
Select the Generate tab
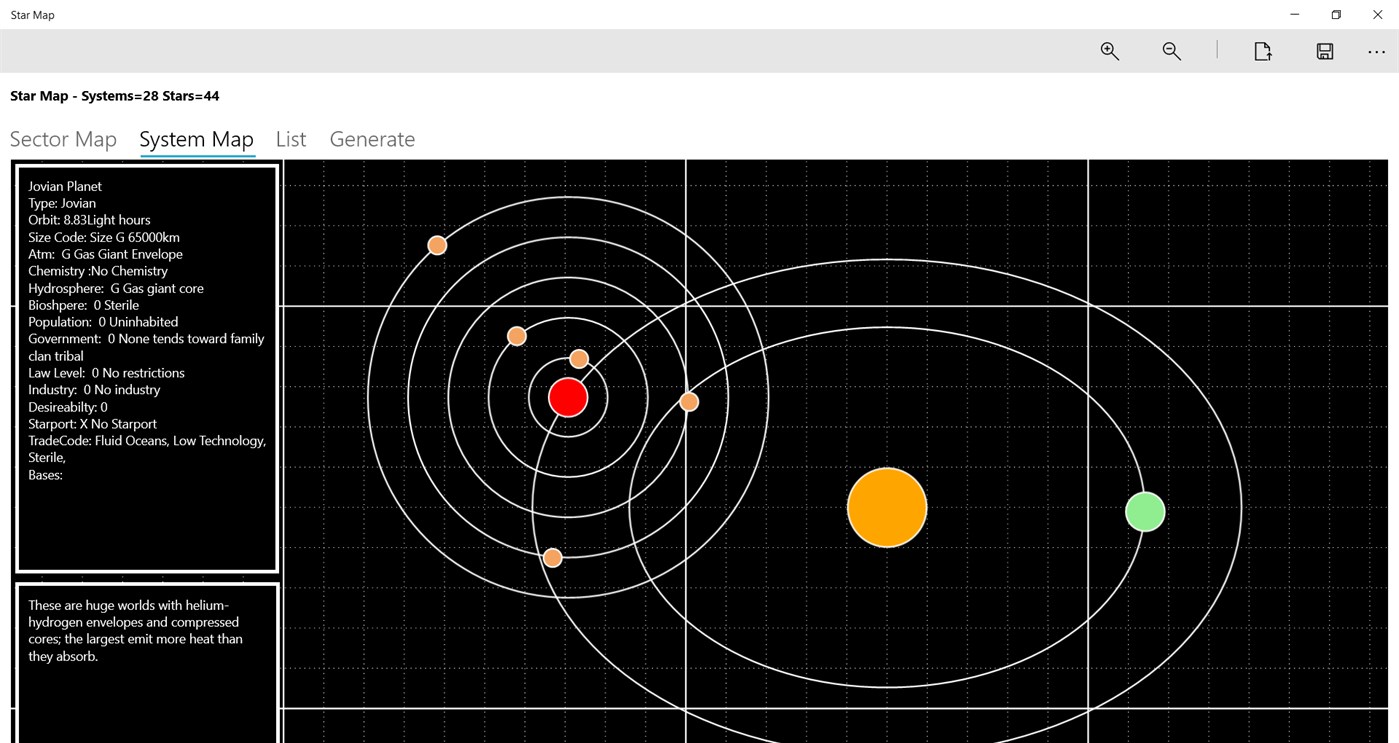(x=372, y=139)
